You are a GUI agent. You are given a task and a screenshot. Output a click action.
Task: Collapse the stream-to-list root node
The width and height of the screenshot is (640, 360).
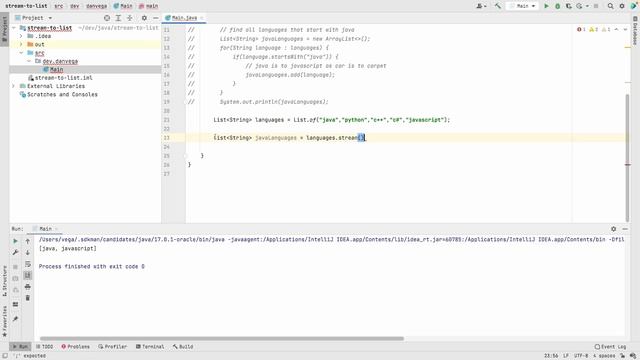pos(14,28)
